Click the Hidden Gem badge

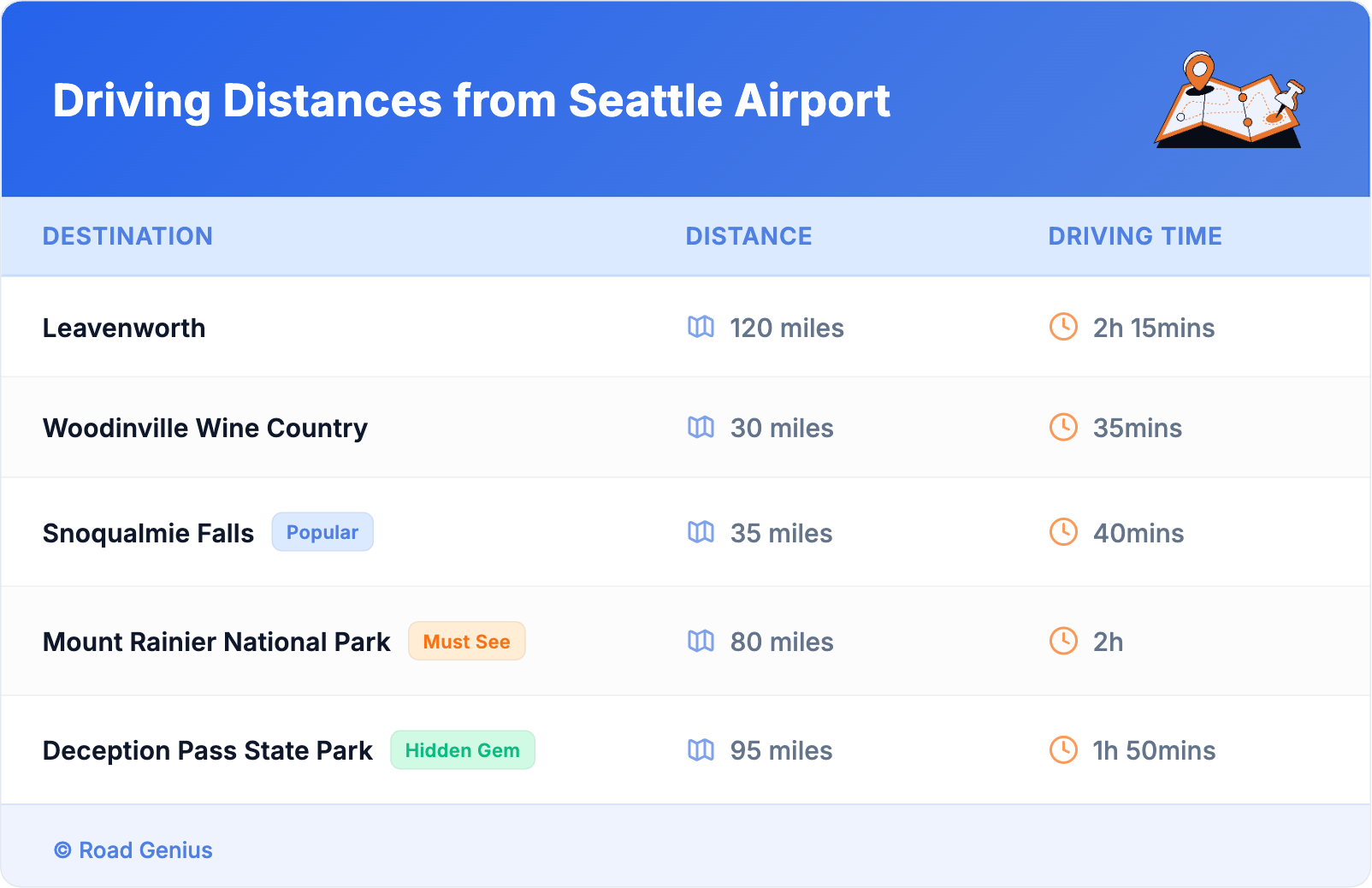coord(462,749)
